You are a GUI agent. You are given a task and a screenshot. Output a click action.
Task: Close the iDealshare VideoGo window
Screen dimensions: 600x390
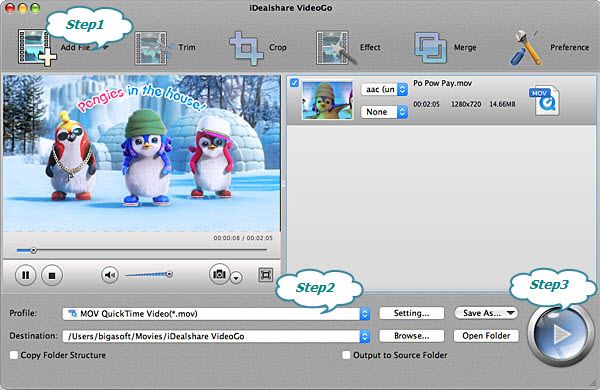click(10, 8)
